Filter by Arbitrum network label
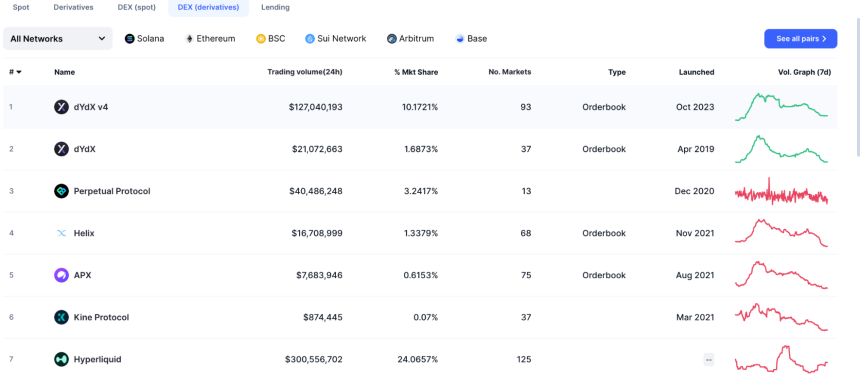Viewport: 860px width, 378px height. pos(416,39)
